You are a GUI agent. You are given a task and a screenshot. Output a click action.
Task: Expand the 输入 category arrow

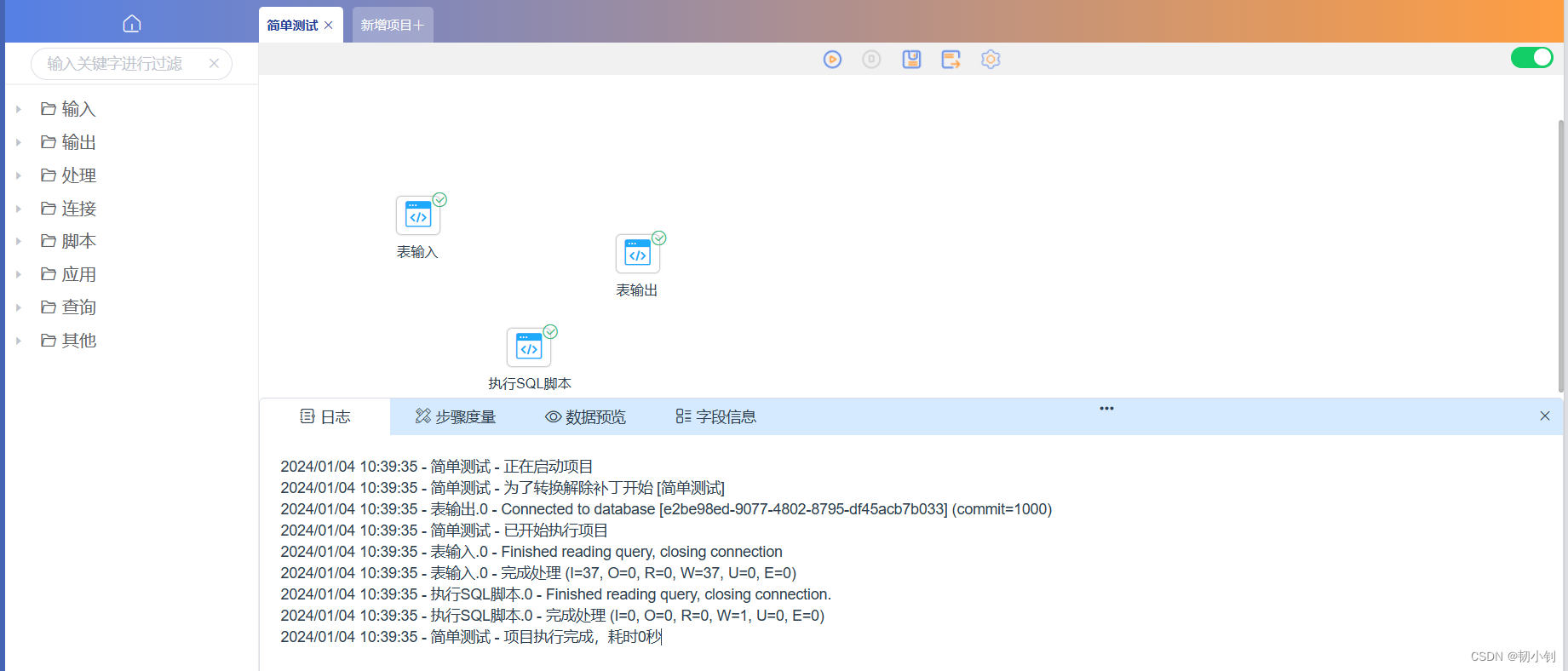point(18,109)
